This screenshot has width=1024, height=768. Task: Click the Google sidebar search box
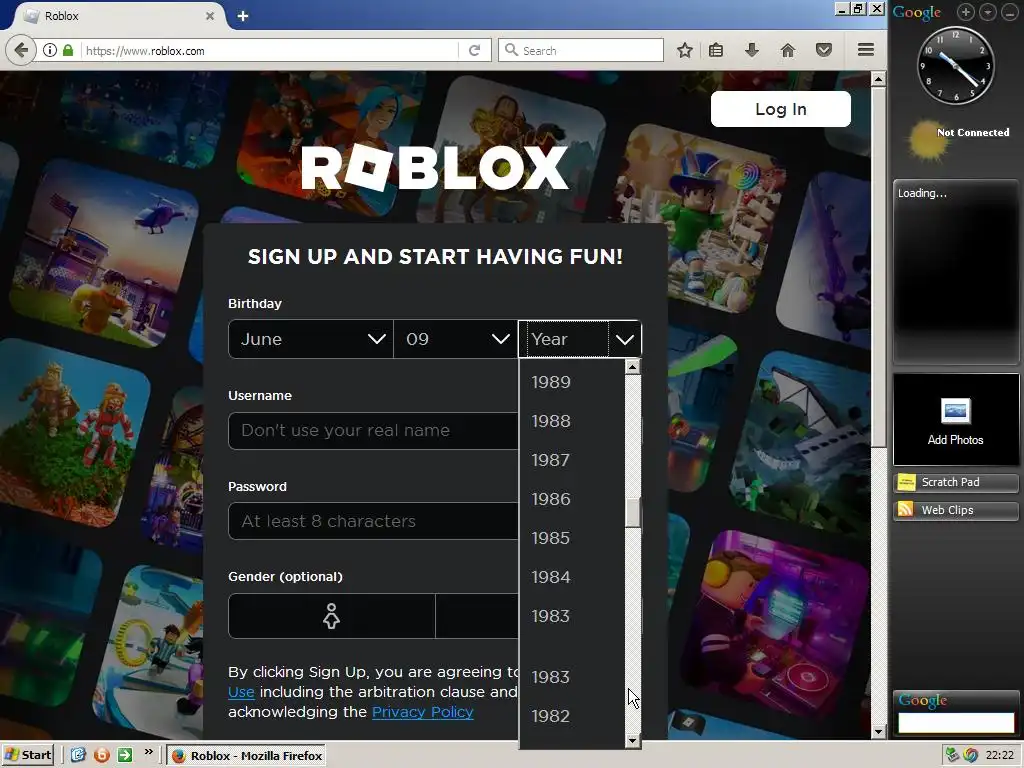coord(955,722)
